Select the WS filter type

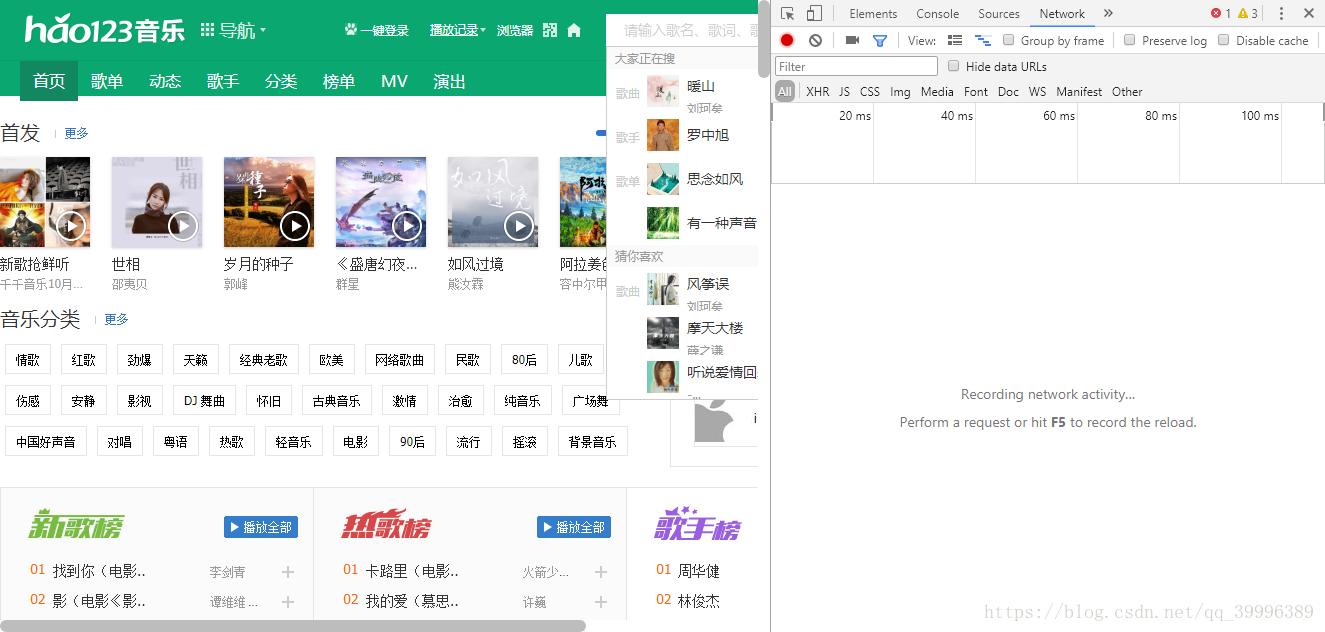click(1037, 91)
